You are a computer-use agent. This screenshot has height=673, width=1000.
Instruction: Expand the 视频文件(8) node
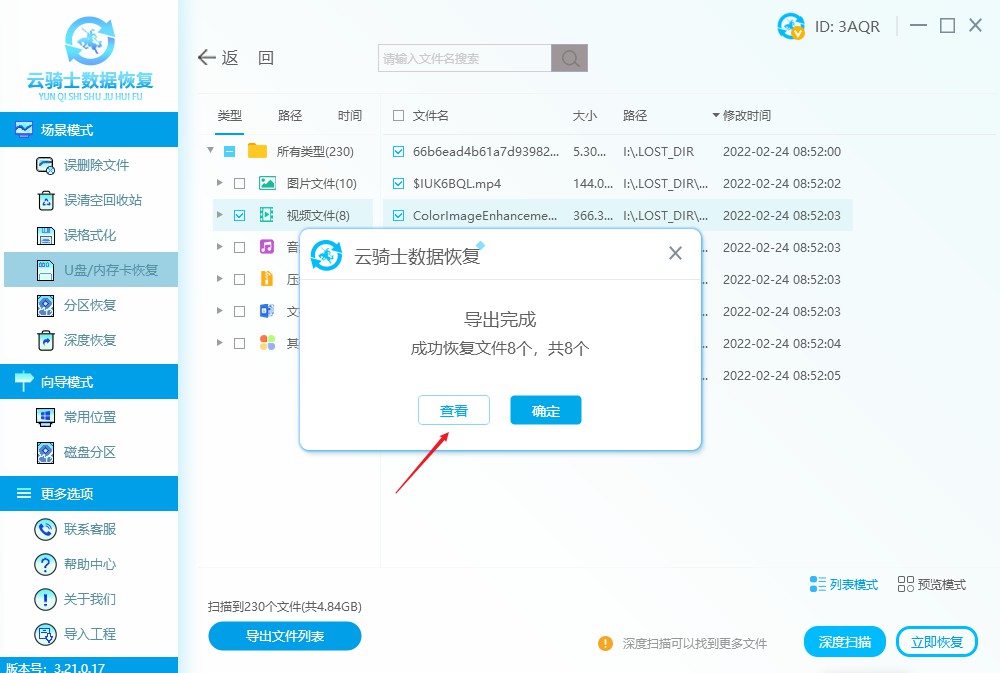point(219,215)
